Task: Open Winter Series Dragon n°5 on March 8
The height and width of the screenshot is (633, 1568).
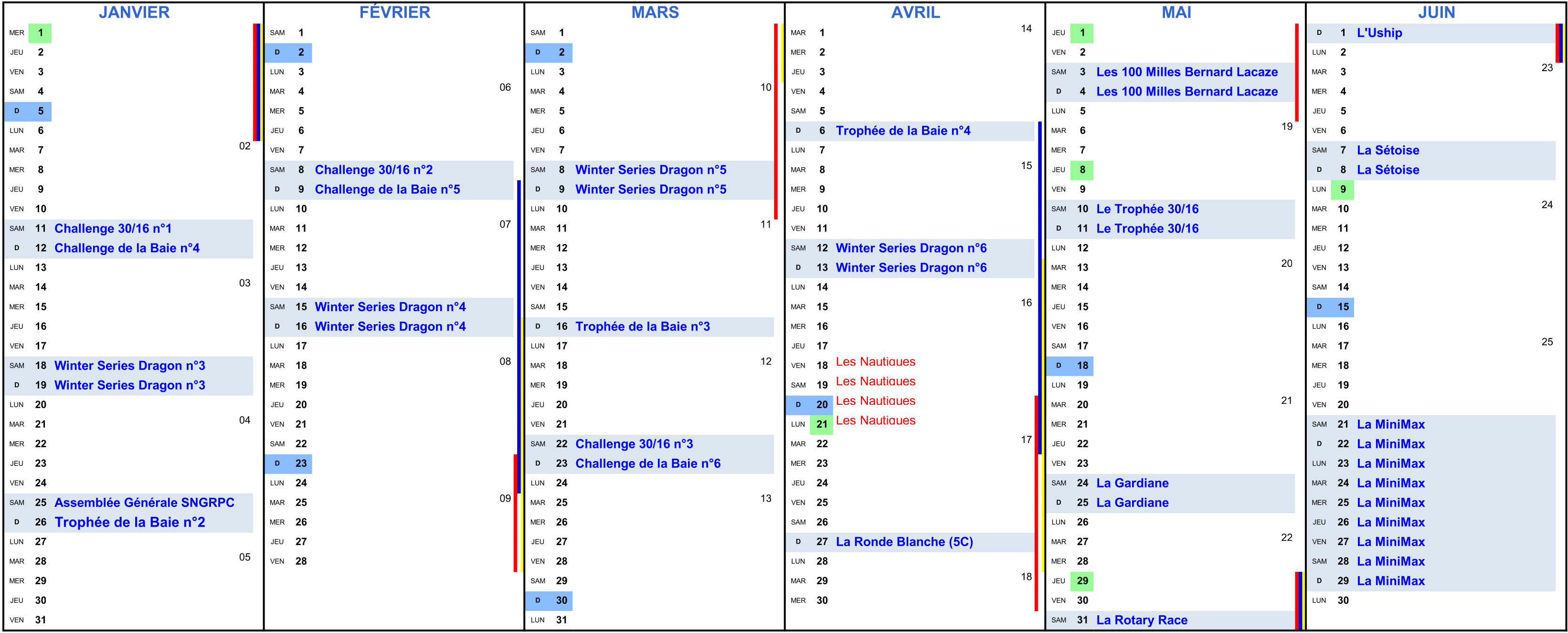Action: click(x=651, y=170)
